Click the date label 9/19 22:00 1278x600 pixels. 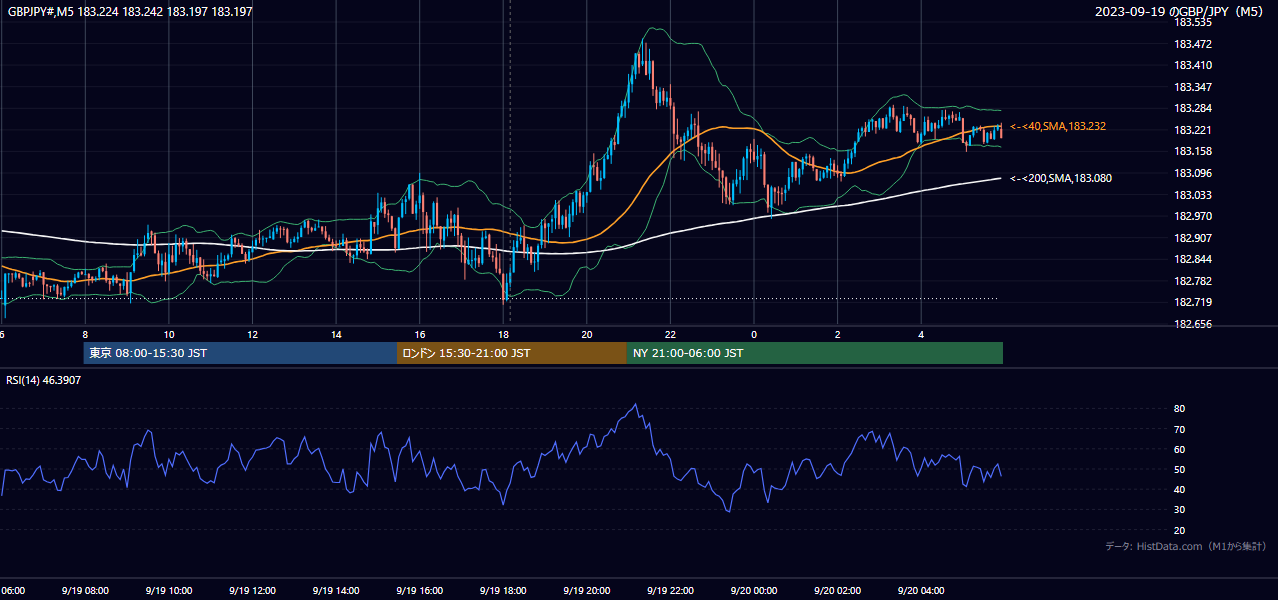click(670, 591)
